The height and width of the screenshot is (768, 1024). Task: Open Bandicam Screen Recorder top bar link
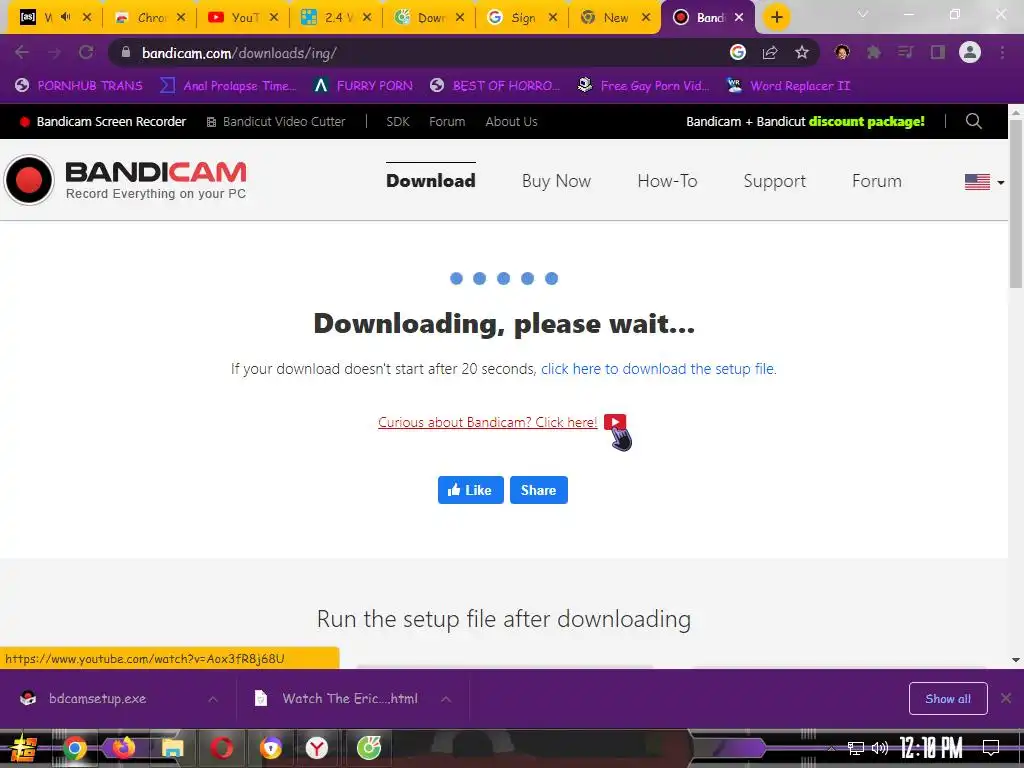[103, 121]
